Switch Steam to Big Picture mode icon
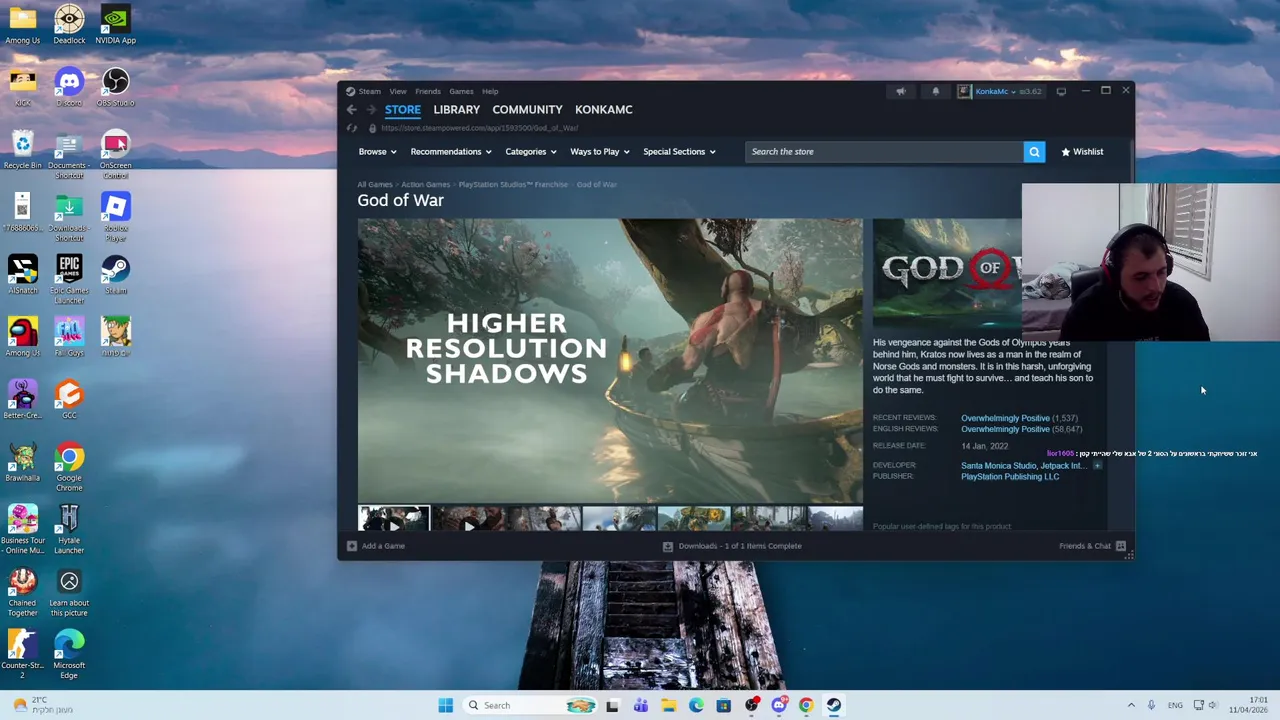The width and height of the screenshot is (1280, 720). [x=1061, y=91]
